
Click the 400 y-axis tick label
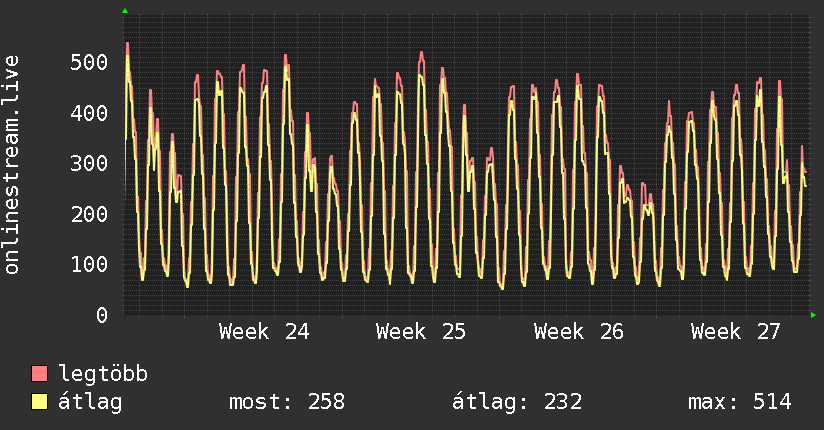pyautogui.click(x=89, y=113)
